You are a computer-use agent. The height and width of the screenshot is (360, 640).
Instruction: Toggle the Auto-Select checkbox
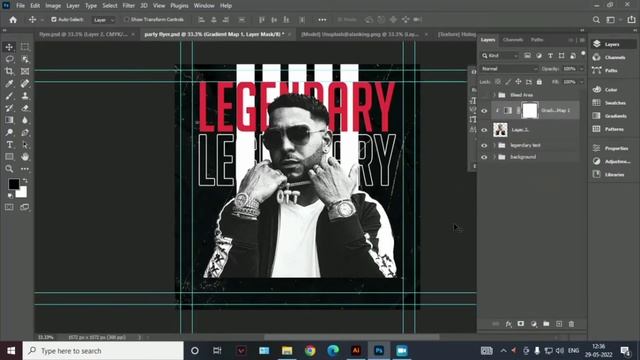tap(54, 19)
